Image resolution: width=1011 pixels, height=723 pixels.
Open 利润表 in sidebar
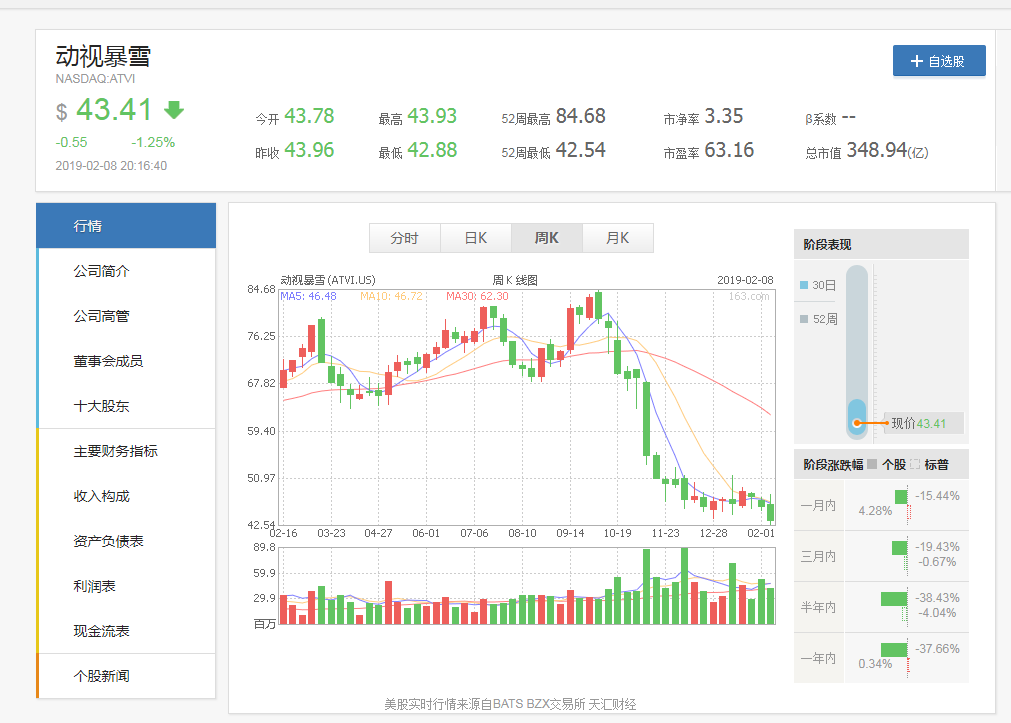pos(126,586)
